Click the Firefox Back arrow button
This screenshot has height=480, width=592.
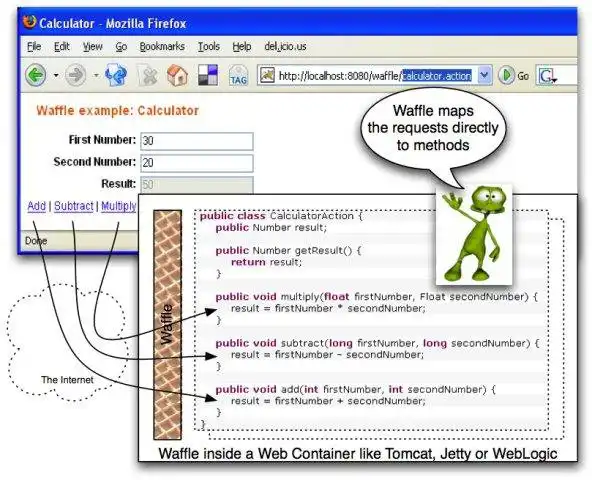click(x=36, y=75)
